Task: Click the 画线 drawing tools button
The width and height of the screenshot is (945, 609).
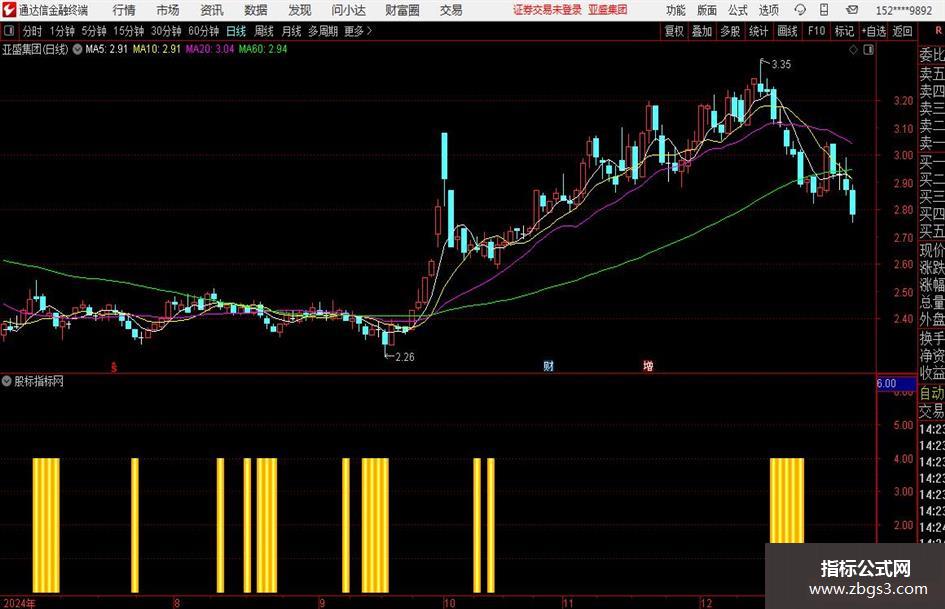Action: (x=788, y=31)
